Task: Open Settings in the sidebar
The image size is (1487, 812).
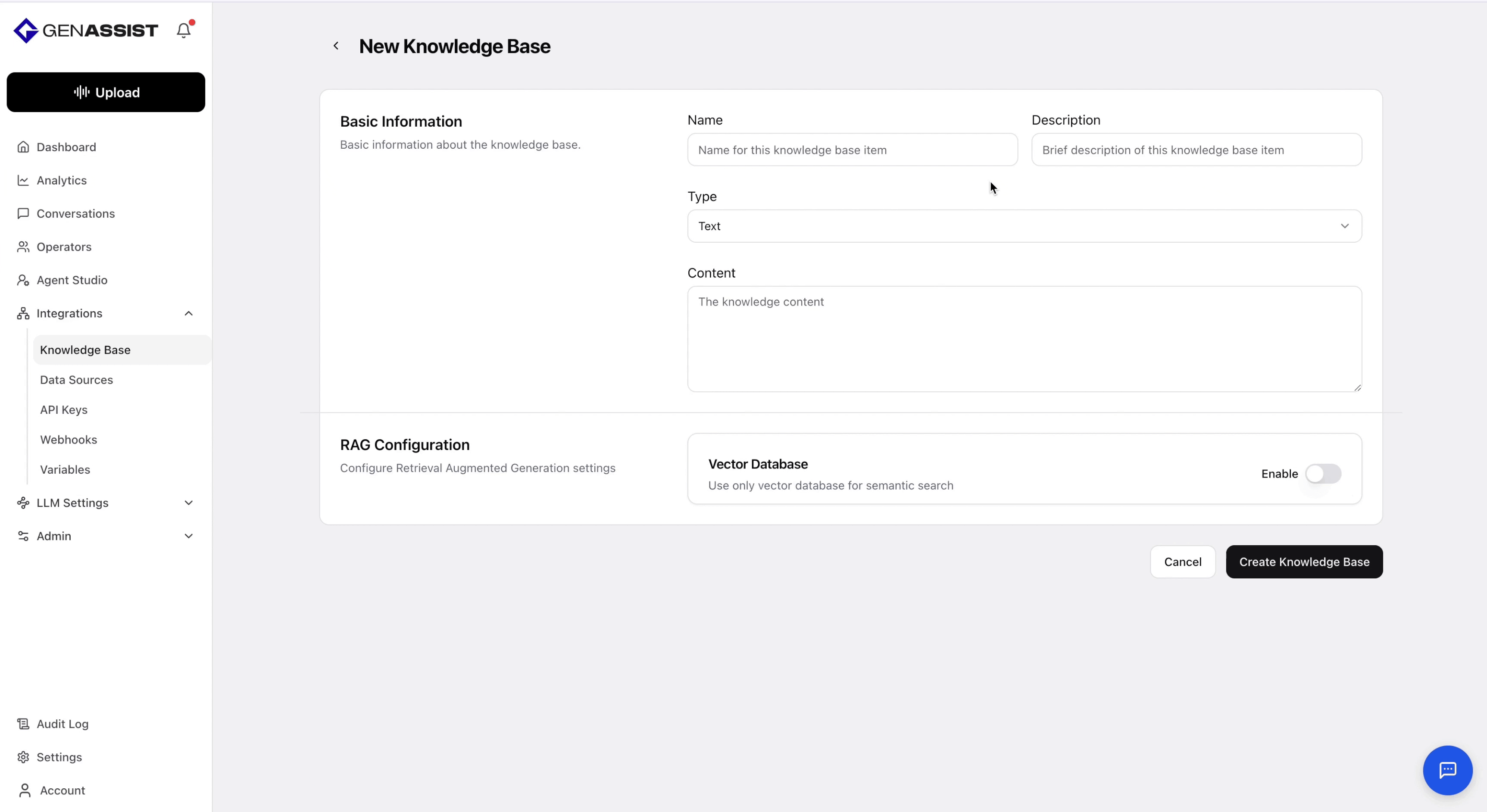Action: pos(59,757)
